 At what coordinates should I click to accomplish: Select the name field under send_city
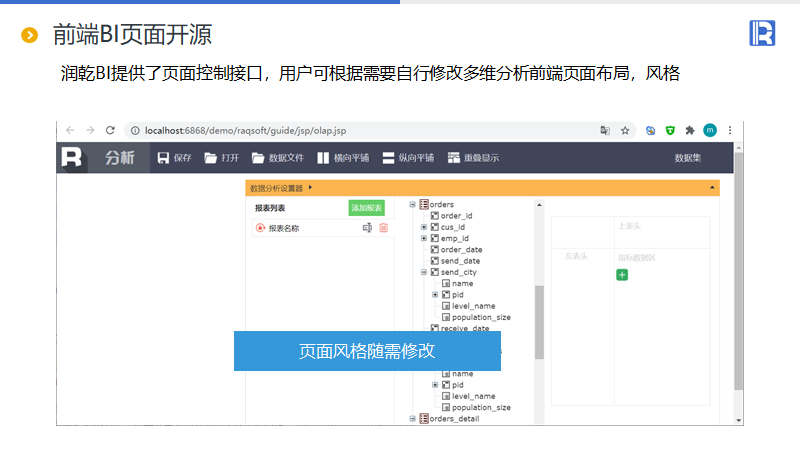tap(463, 283)
